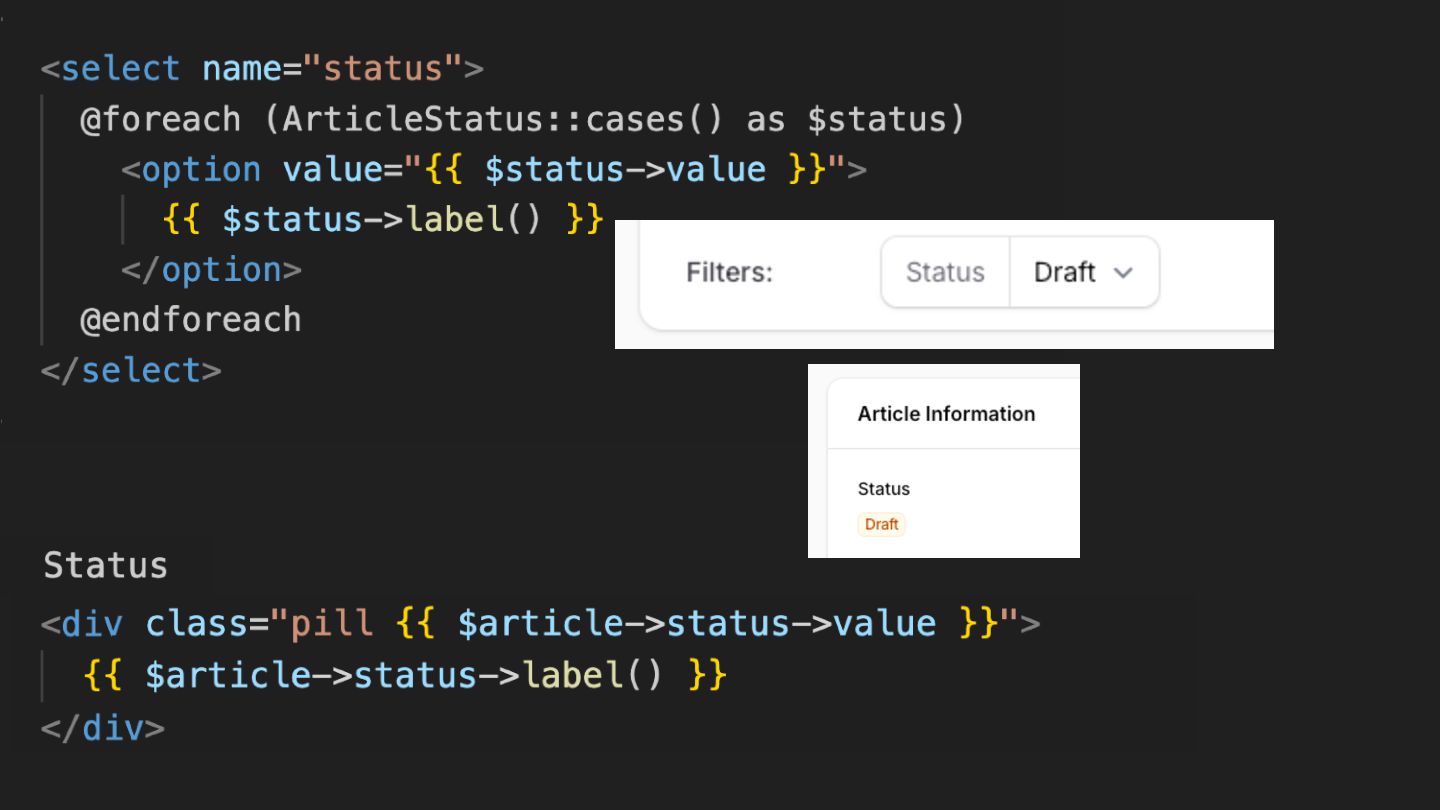The width and height of the screenshot is (1440, 810).
Task: Click the chevron arrow beside Draft filter
Action: tap(1123, 273)
